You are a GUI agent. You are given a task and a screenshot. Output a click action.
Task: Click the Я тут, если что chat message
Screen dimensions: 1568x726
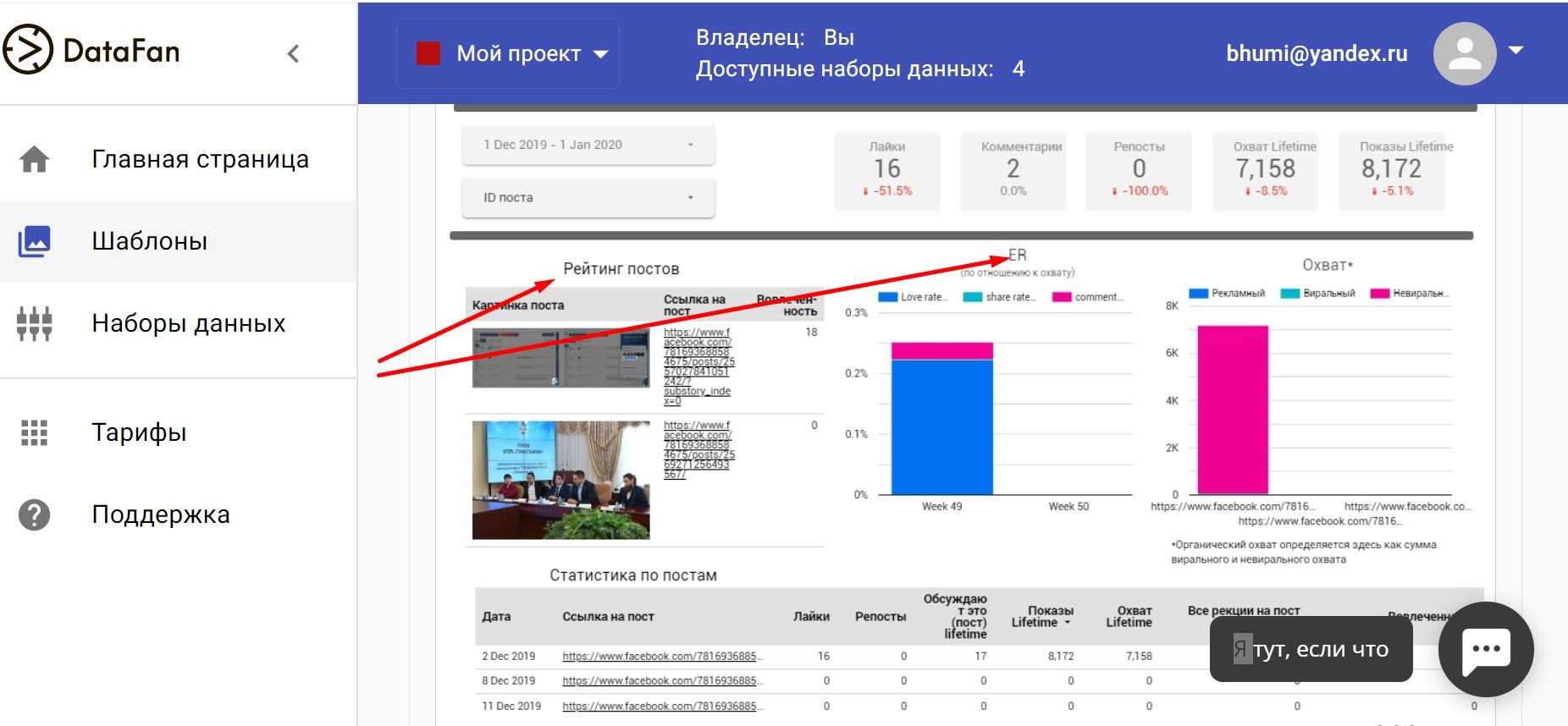(x=1311, y=649)
